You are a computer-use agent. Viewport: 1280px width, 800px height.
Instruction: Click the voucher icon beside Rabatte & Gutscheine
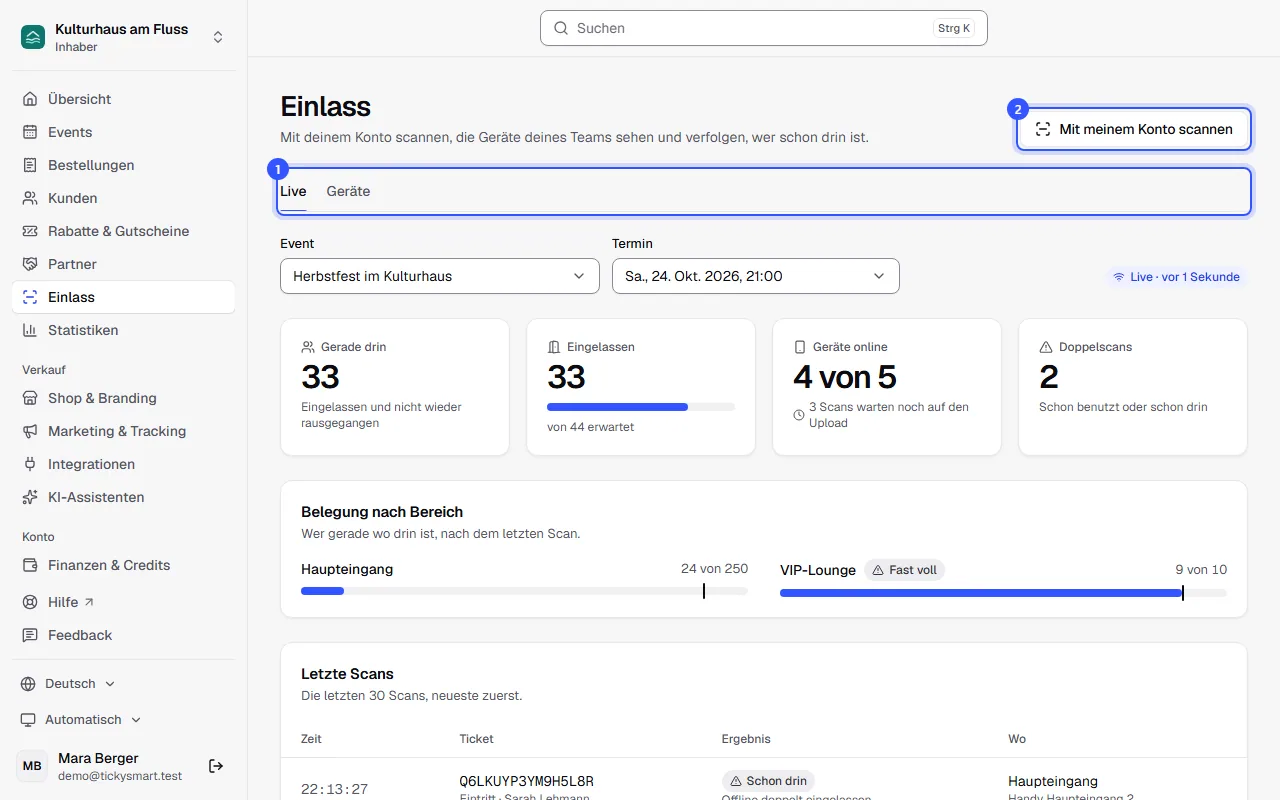click(30, 231)
